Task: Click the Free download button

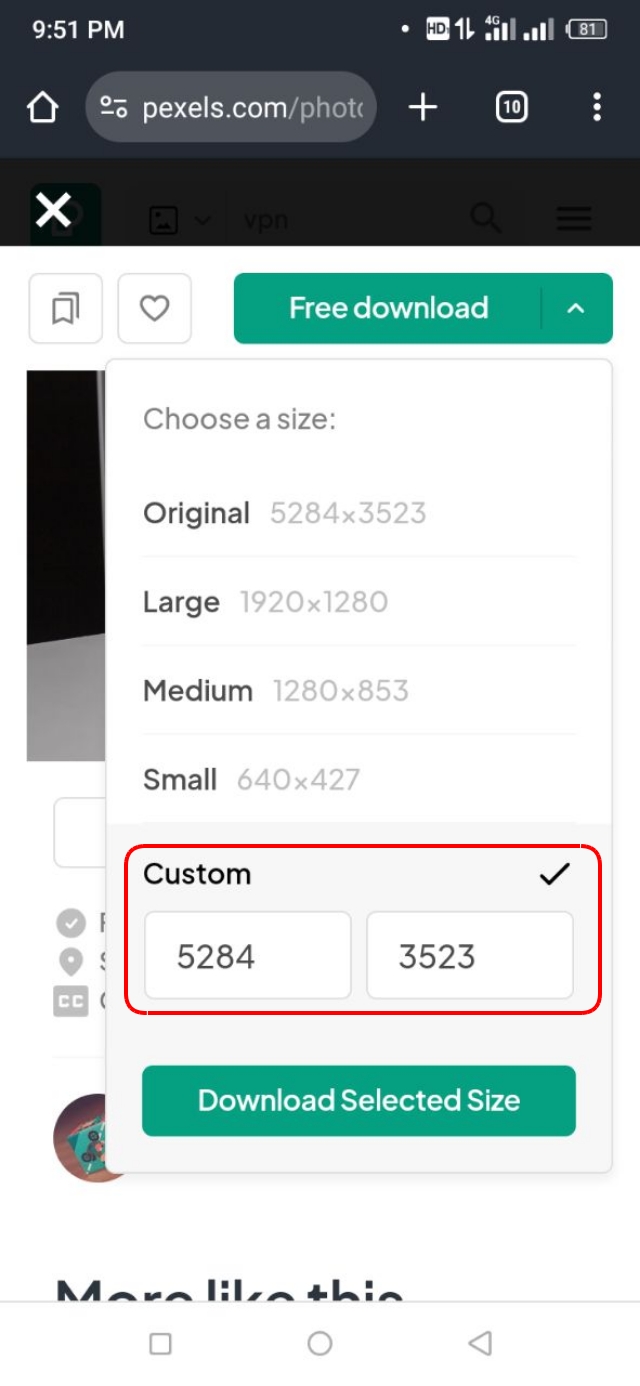Action: 390,308
